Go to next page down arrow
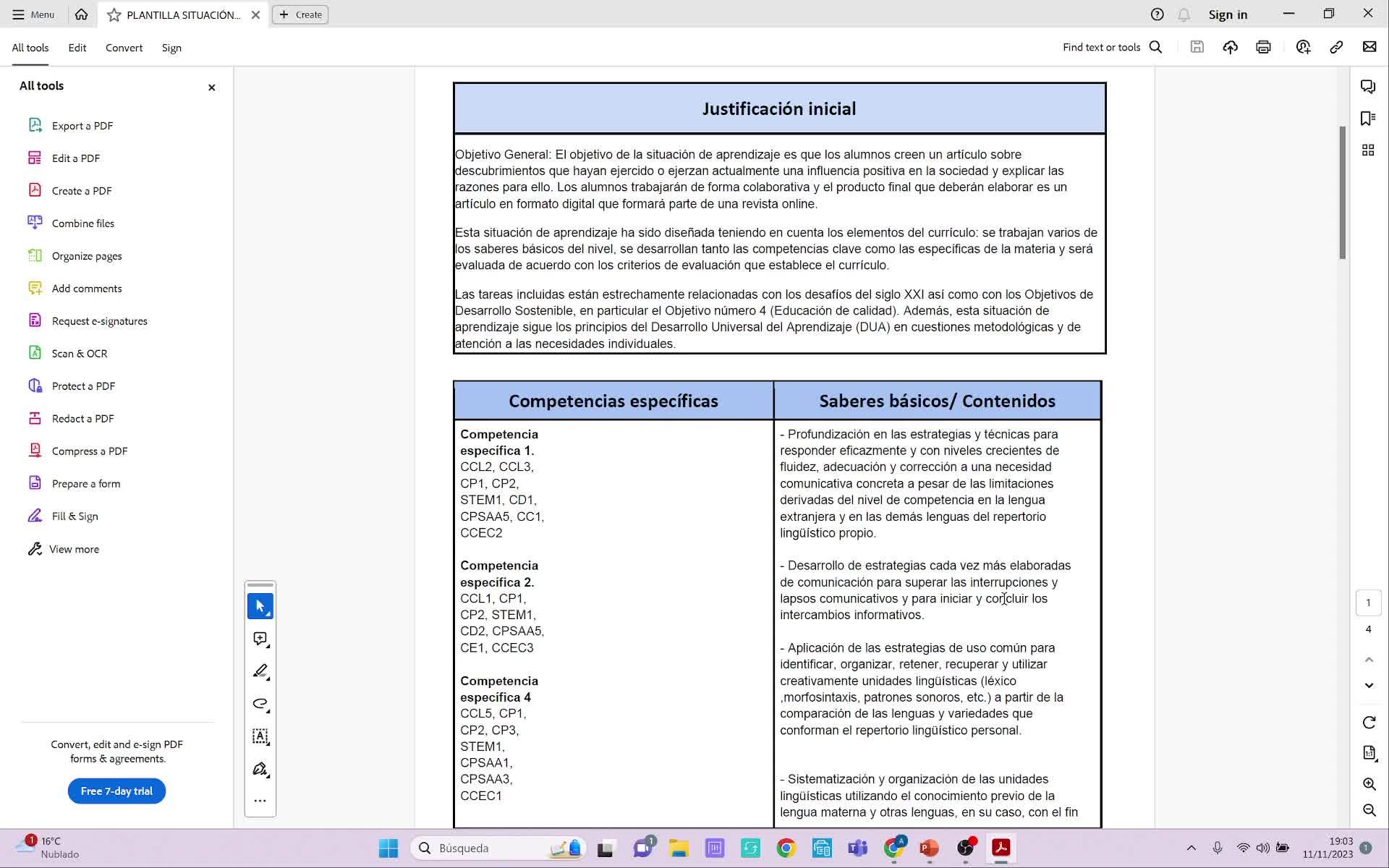Viewport: 1389px width, 868px height. pos(1369,685)
